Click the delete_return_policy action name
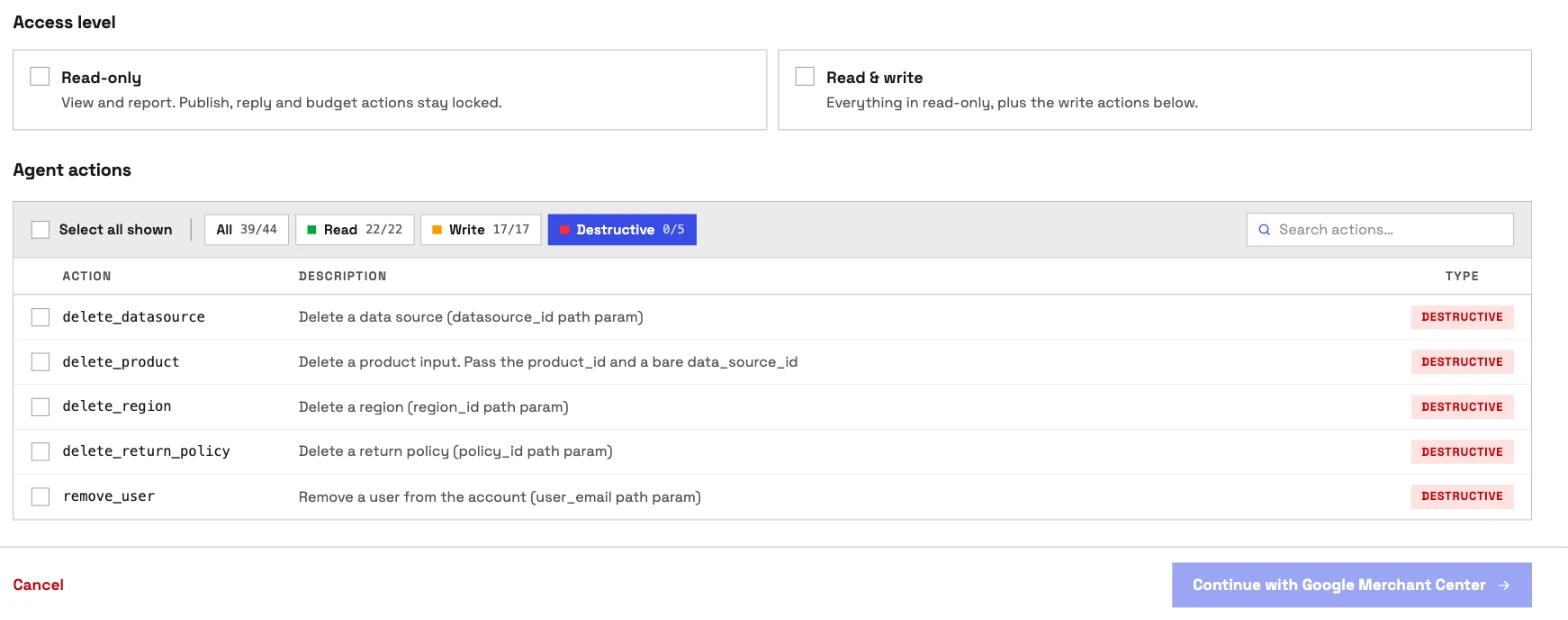1568x620 pixels. click(146, 452)
